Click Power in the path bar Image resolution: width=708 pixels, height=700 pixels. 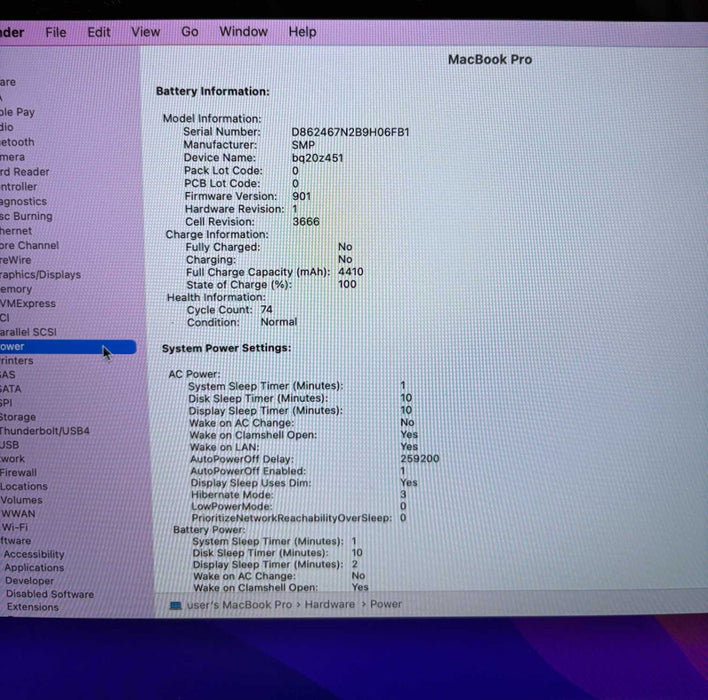[x=386, y=604]
